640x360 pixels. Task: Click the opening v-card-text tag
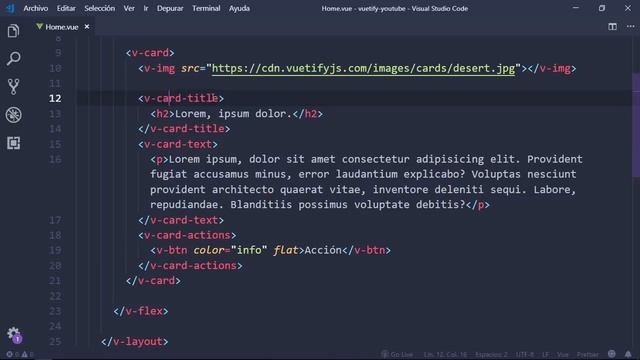coord(178,144)
